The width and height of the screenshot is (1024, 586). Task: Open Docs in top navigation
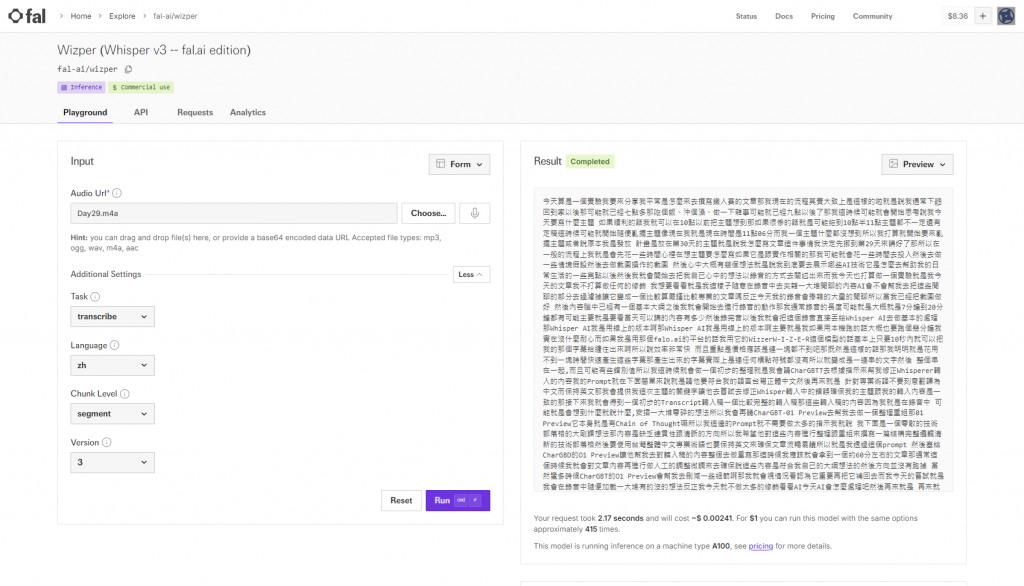pos(784,16)
